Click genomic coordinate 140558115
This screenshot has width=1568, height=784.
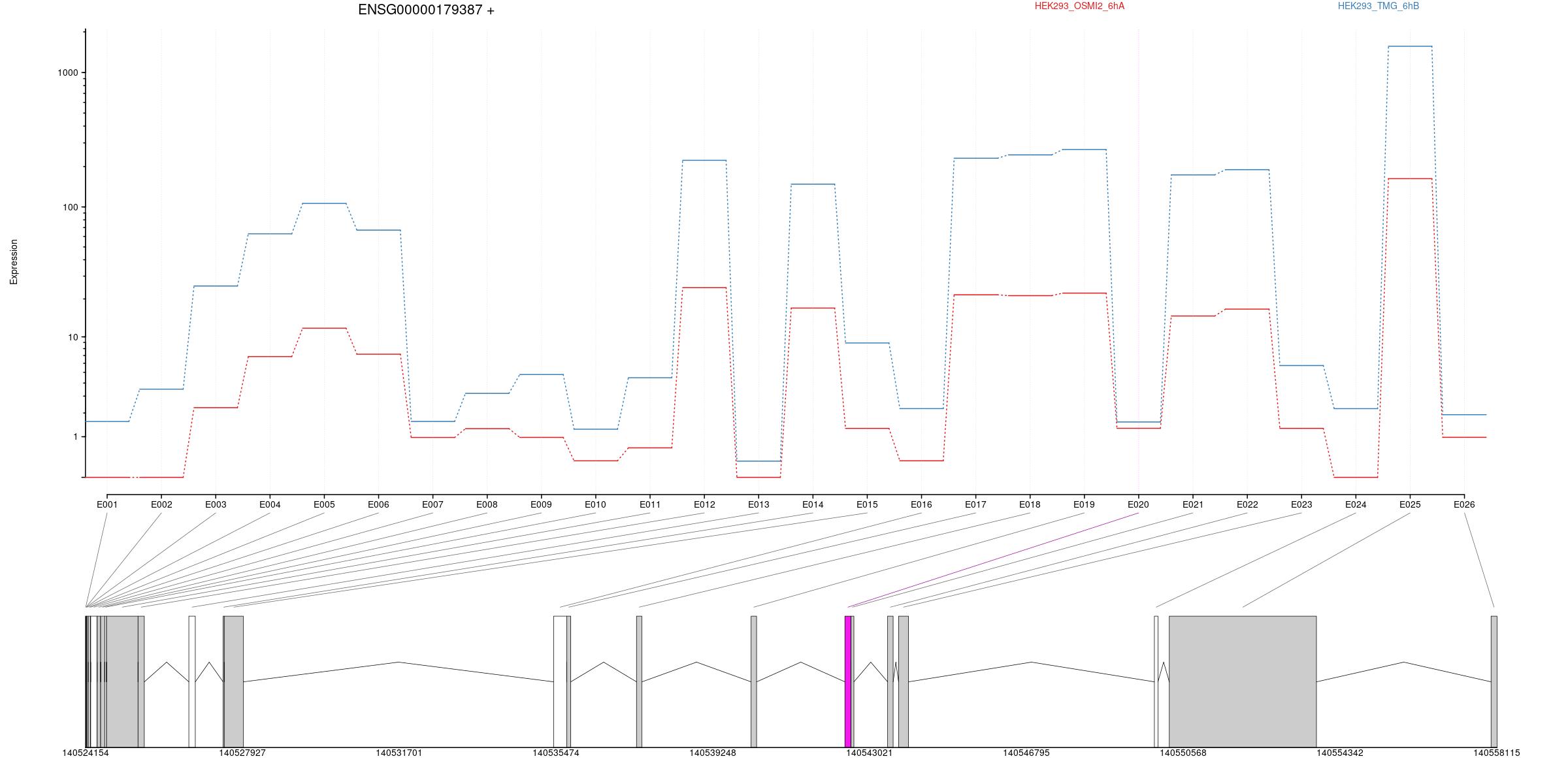1497,753
